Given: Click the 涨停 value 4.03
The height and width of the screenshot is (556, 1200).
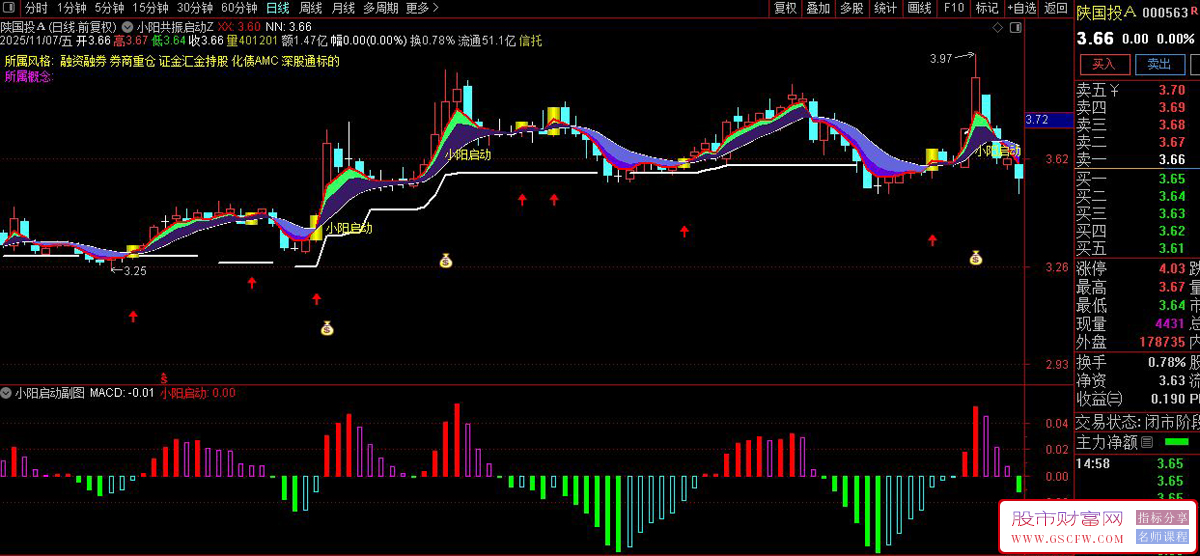Looking at the screenshot, I should (1171, 269).
